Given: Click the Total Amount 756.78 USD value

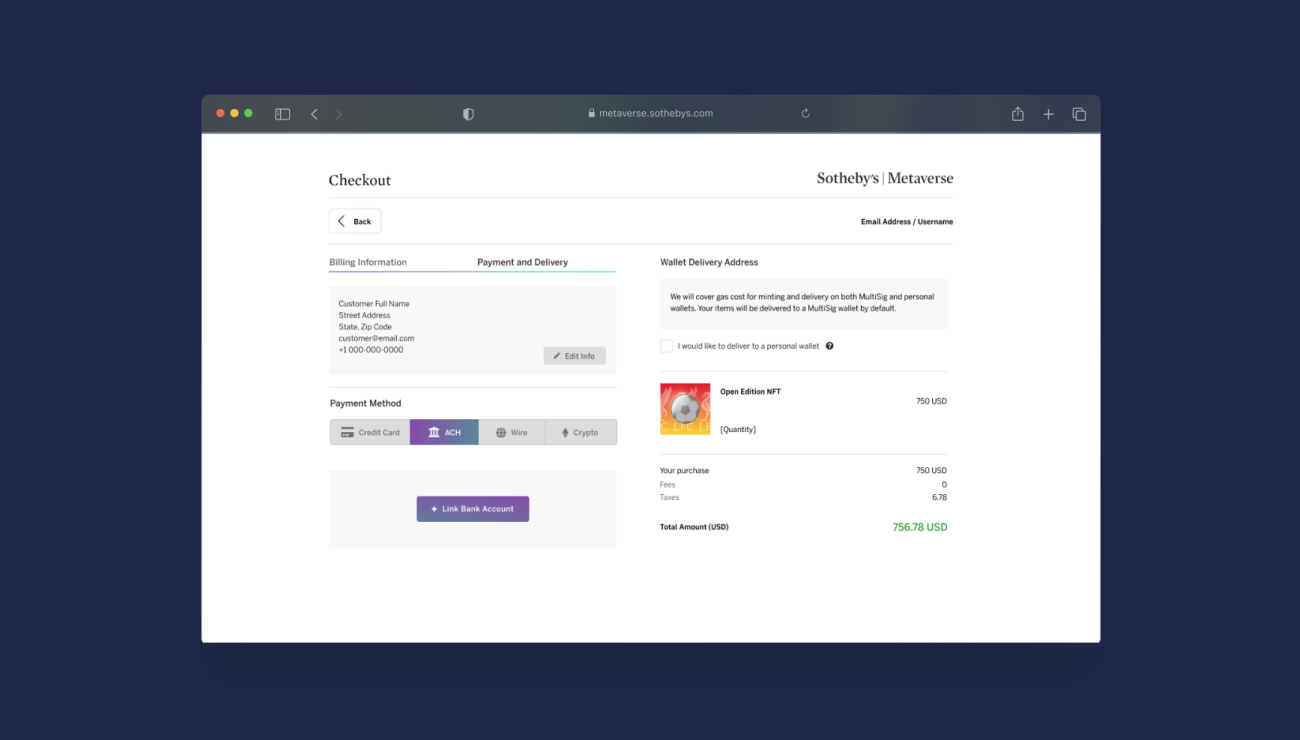Looking at the screenshot, I should (920, 527).
